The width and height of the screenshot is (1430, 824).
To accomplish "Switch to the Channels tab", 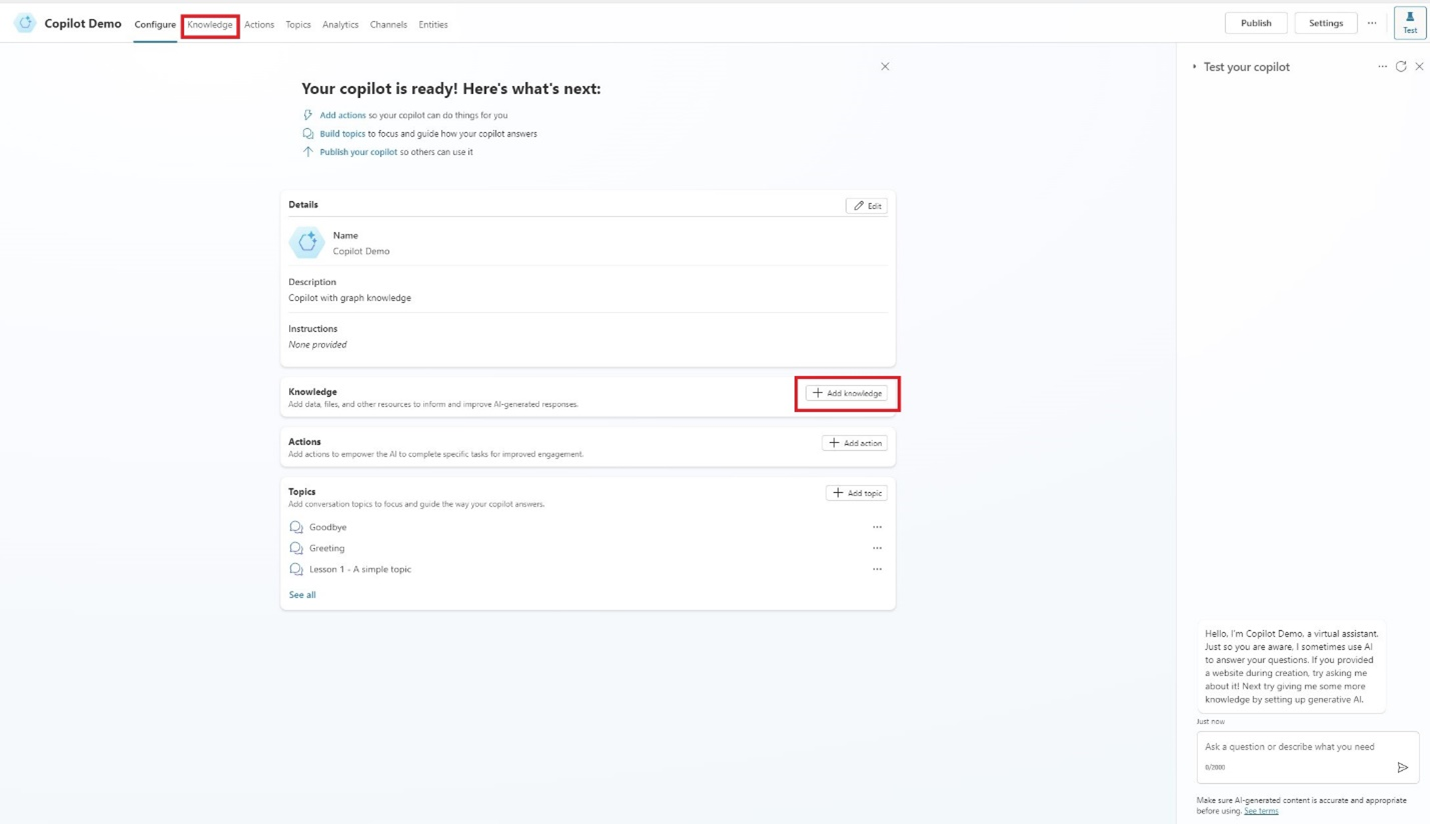I will 388,25.
